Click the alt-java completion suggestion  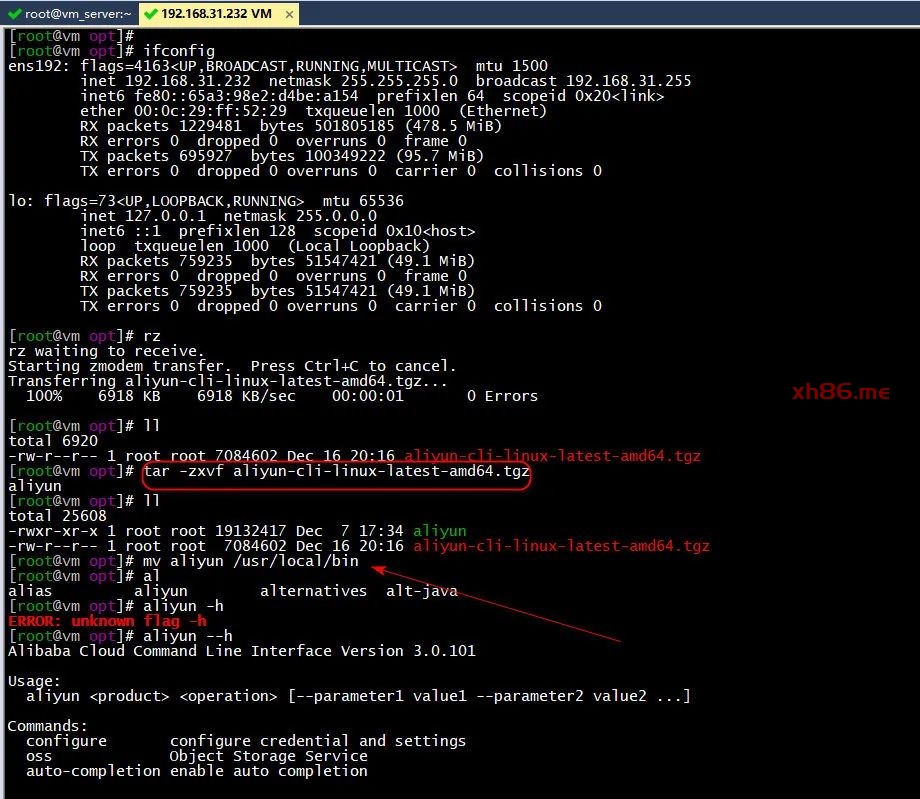(x=421, y=591)
